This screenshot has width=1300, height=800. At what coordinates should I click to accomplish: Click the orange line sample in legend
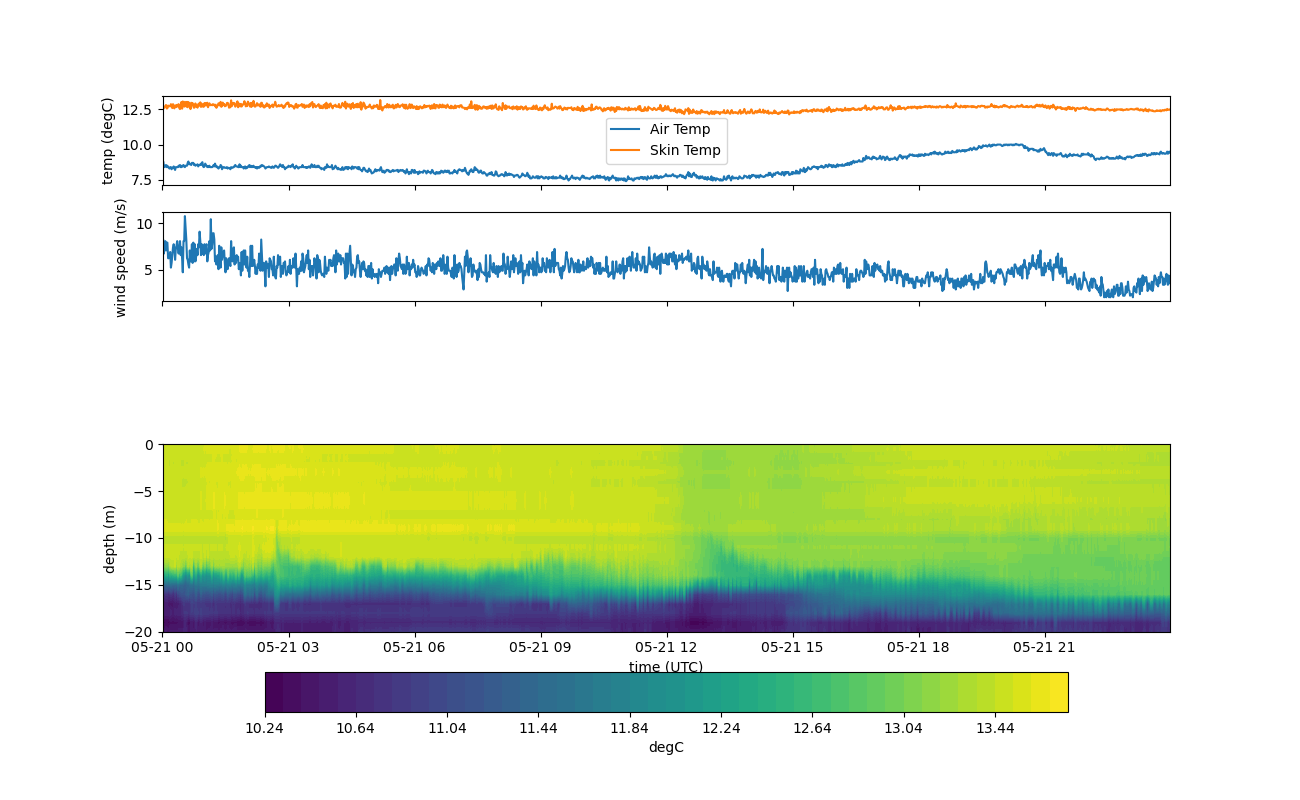(x=626, y=150)
